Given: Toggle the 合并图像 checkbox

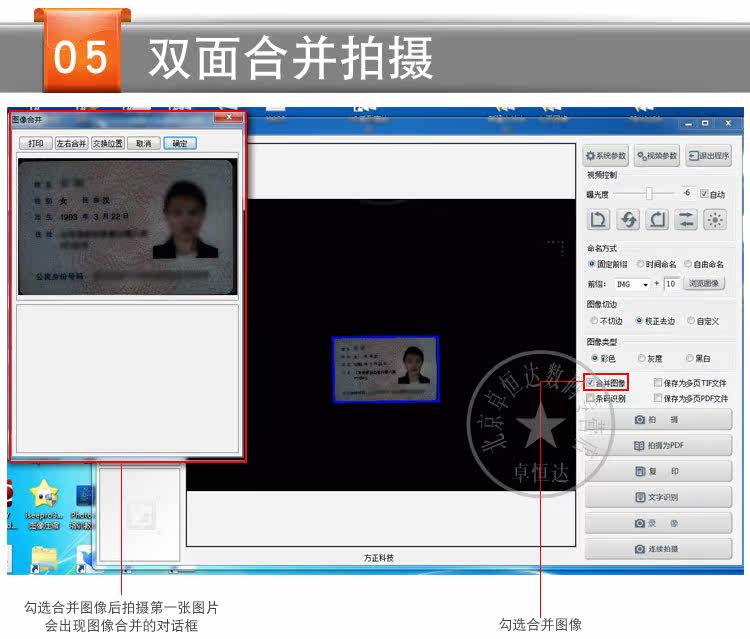Looking at the screenshot, I should click(x=591, y=383).
